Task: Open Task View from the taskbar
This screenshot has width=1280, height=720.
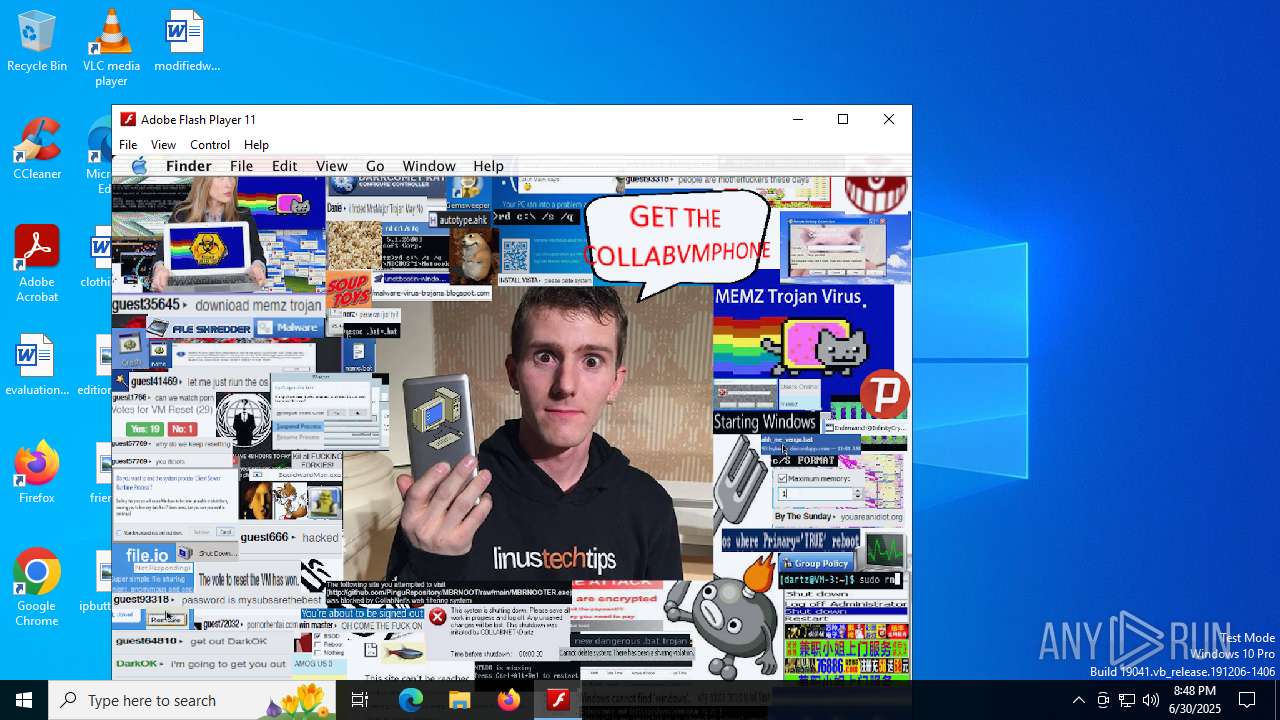Action: [x=360, y=700]
